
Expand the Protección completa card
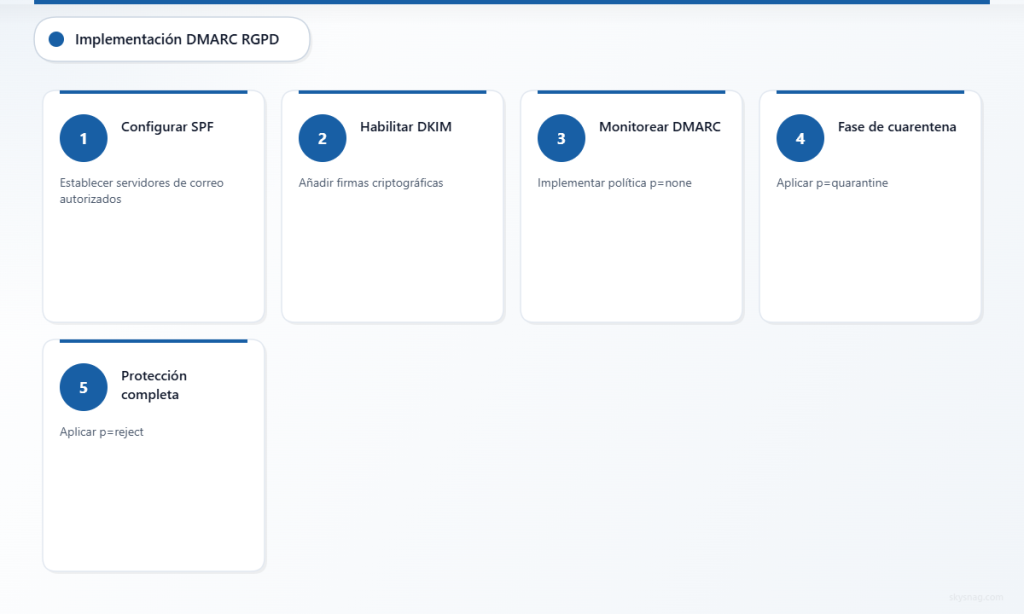[153, 455]
